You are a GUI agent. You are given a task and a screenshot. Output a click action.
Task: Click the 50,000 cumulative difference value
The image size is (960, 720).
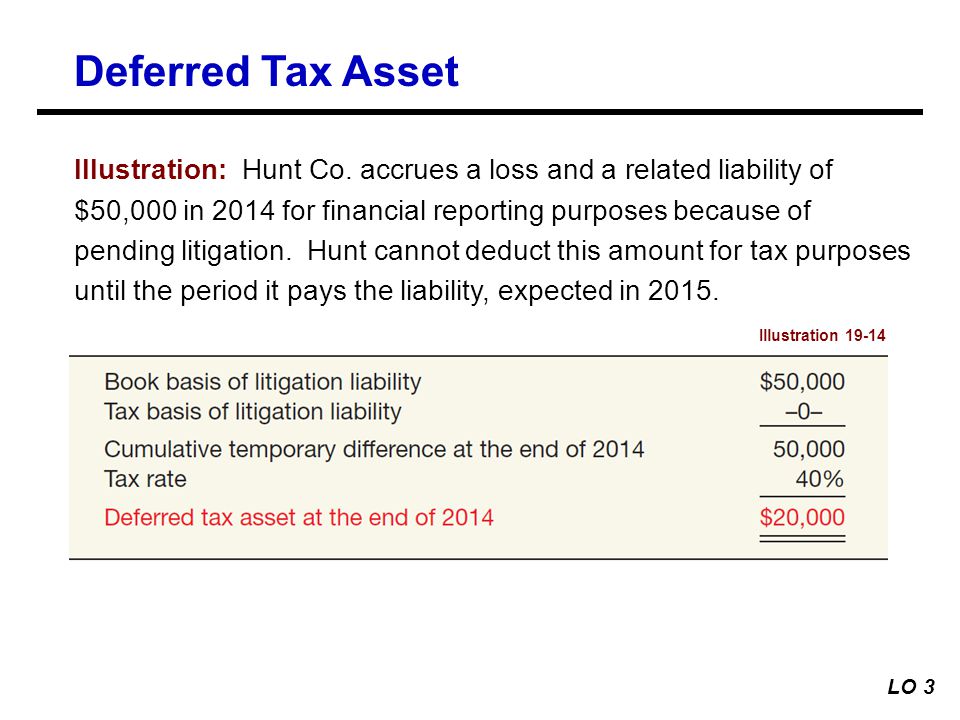[809, 449]
